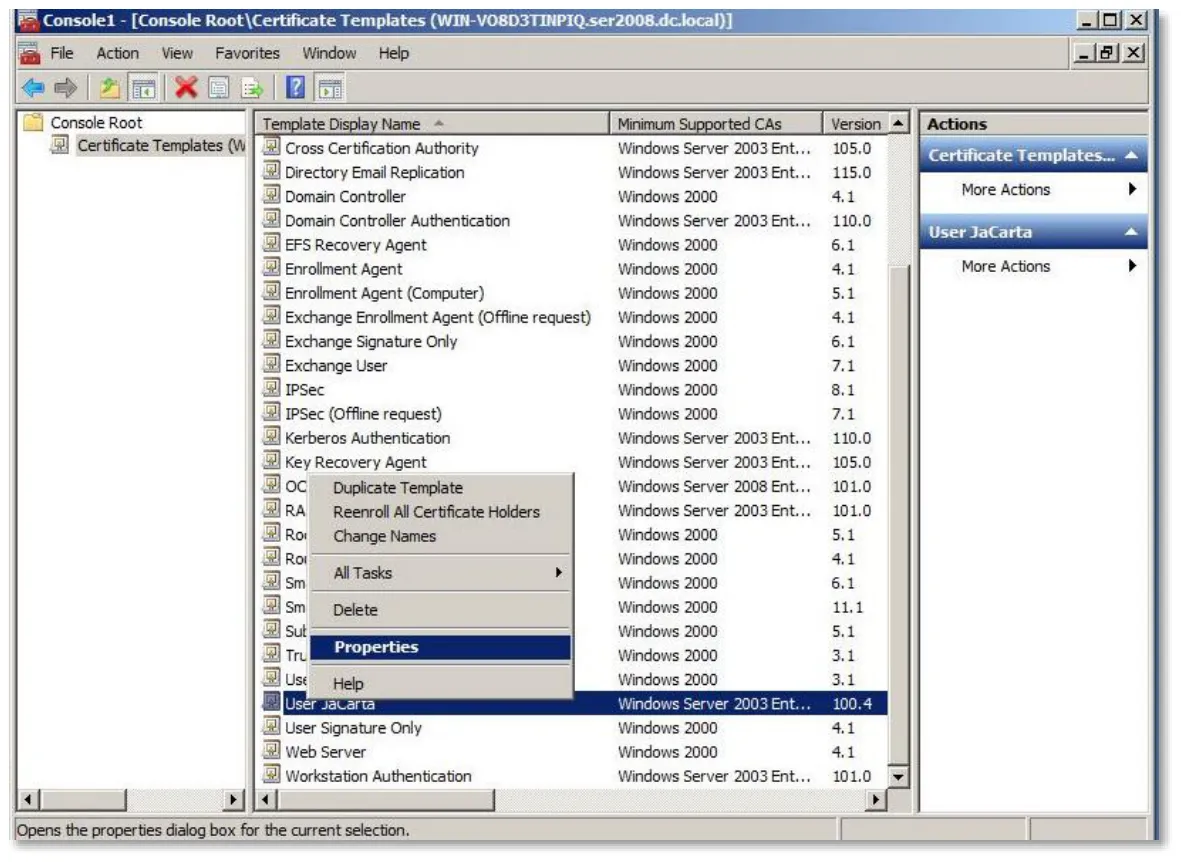Screen dimensions: 1181x862
Task: Expand More Actions under Certificate Templates
Action: pos(1033,190)
